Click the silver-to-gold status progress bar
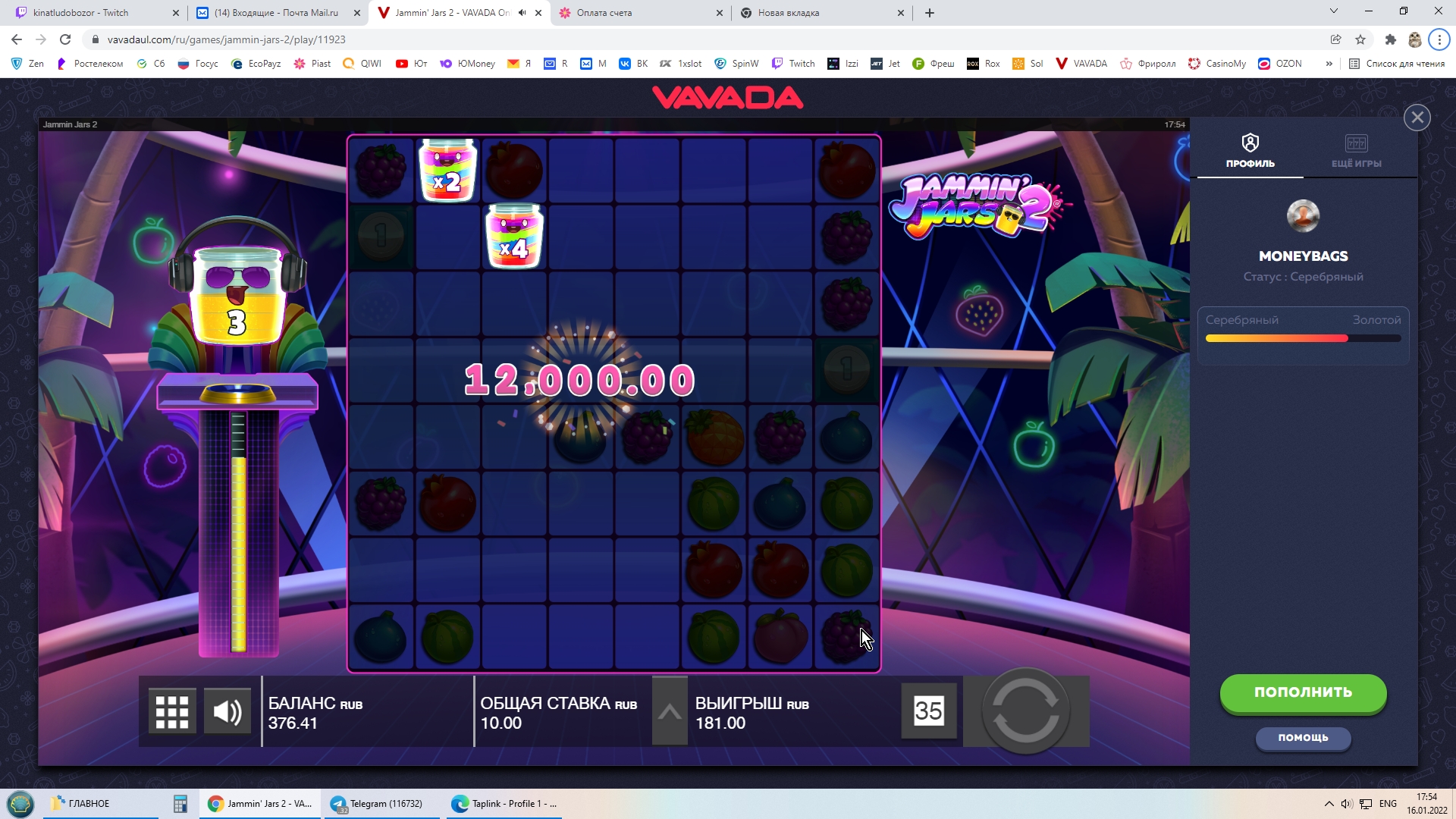Viewport: 1456px width, 819px height. (1303, 338)
